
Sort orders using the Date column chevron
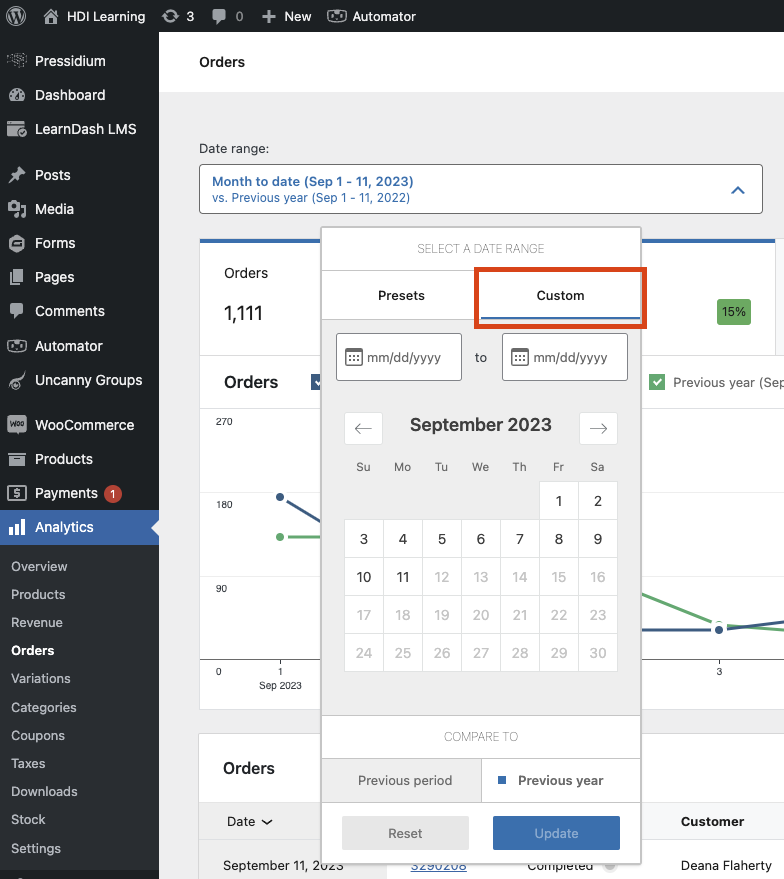point(267,822)
